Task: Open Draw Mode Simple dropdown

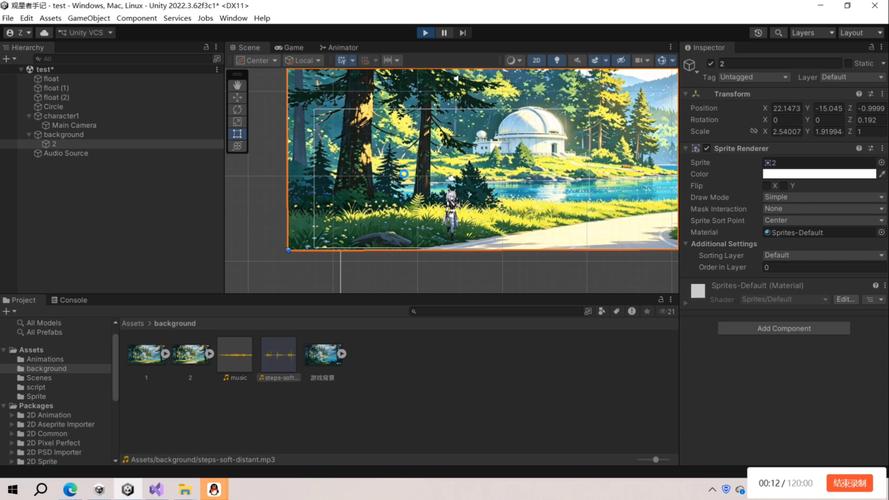Action: [x=823, y=197]
